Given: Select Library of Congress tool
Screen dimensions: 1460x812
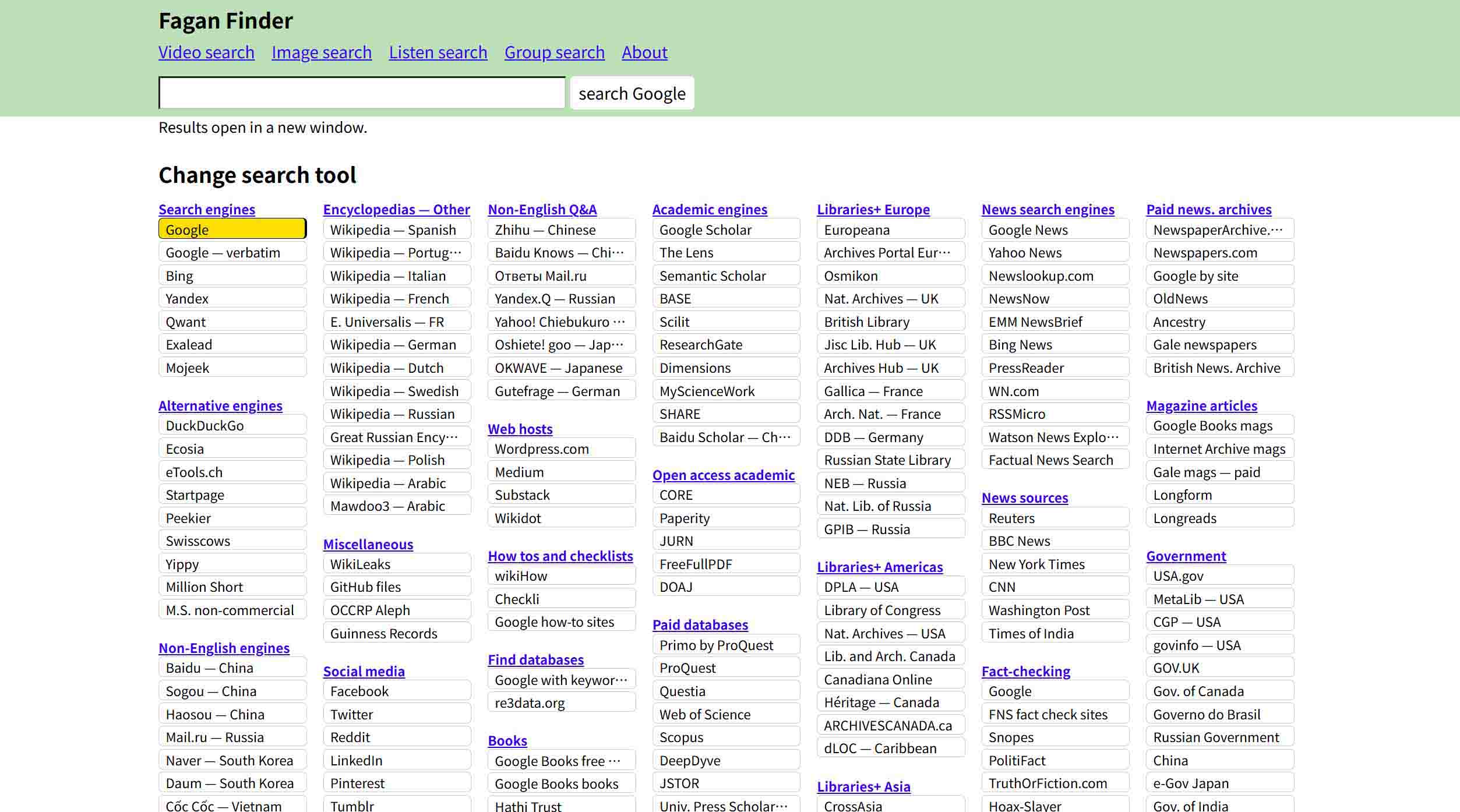Looking at the screenshot, I should pyautogui.click(x=891, y=610).
